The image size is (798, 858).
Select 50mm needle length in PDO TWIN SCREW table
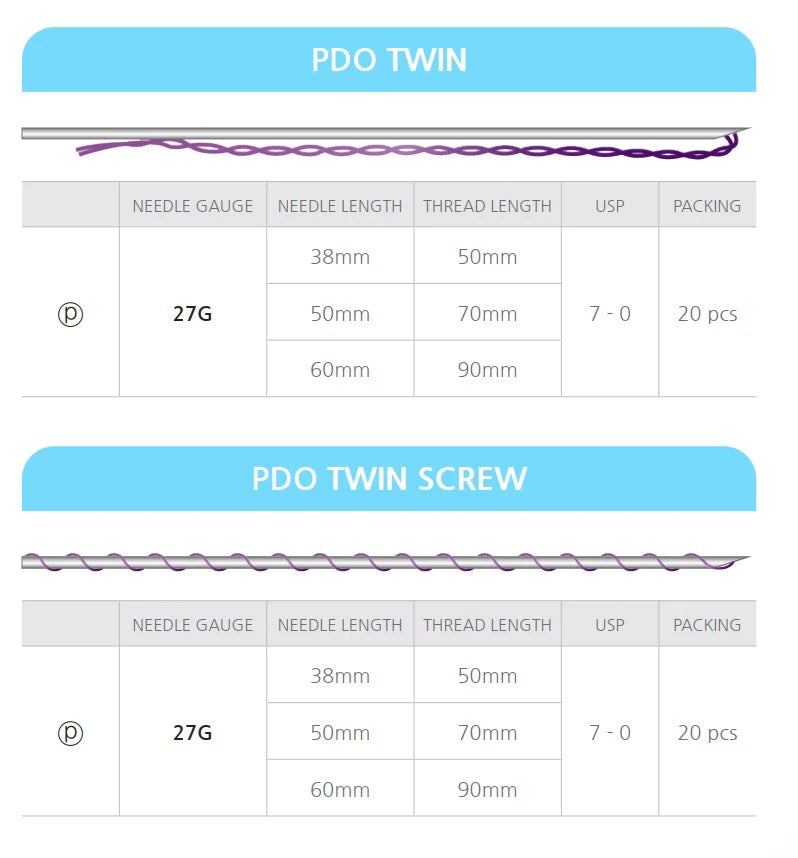point(340,733)
